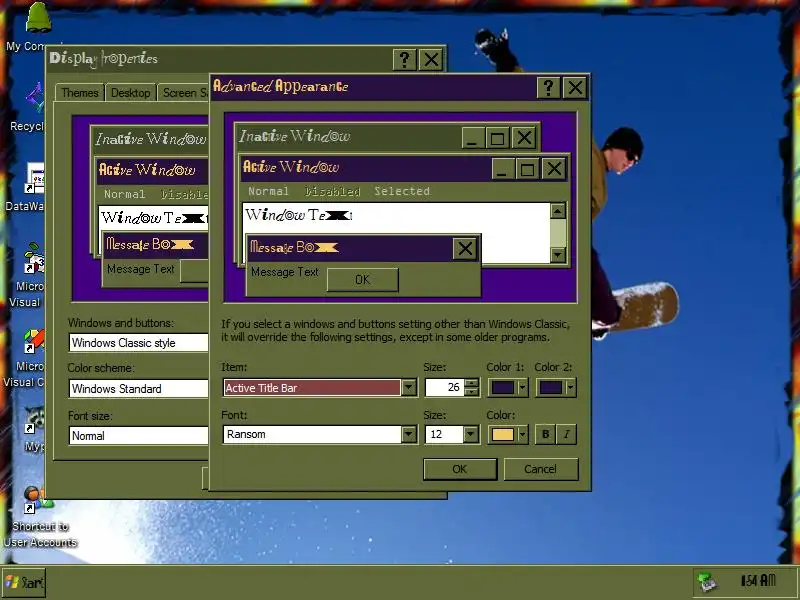Open the font Color picker
This screenshot has width=800, height=600.
[x=508, y=435]
